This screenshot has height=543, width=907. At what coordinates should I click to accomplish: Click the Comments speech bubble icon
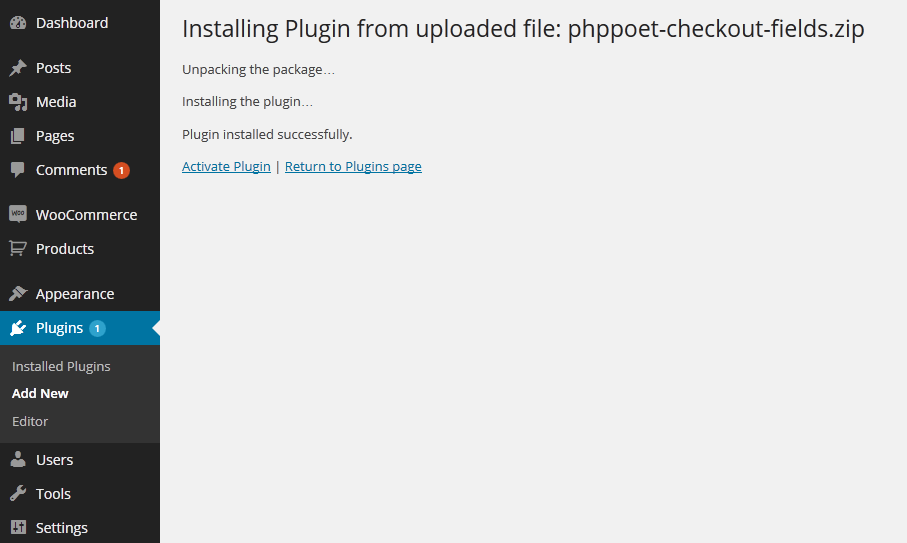(18, 169)
